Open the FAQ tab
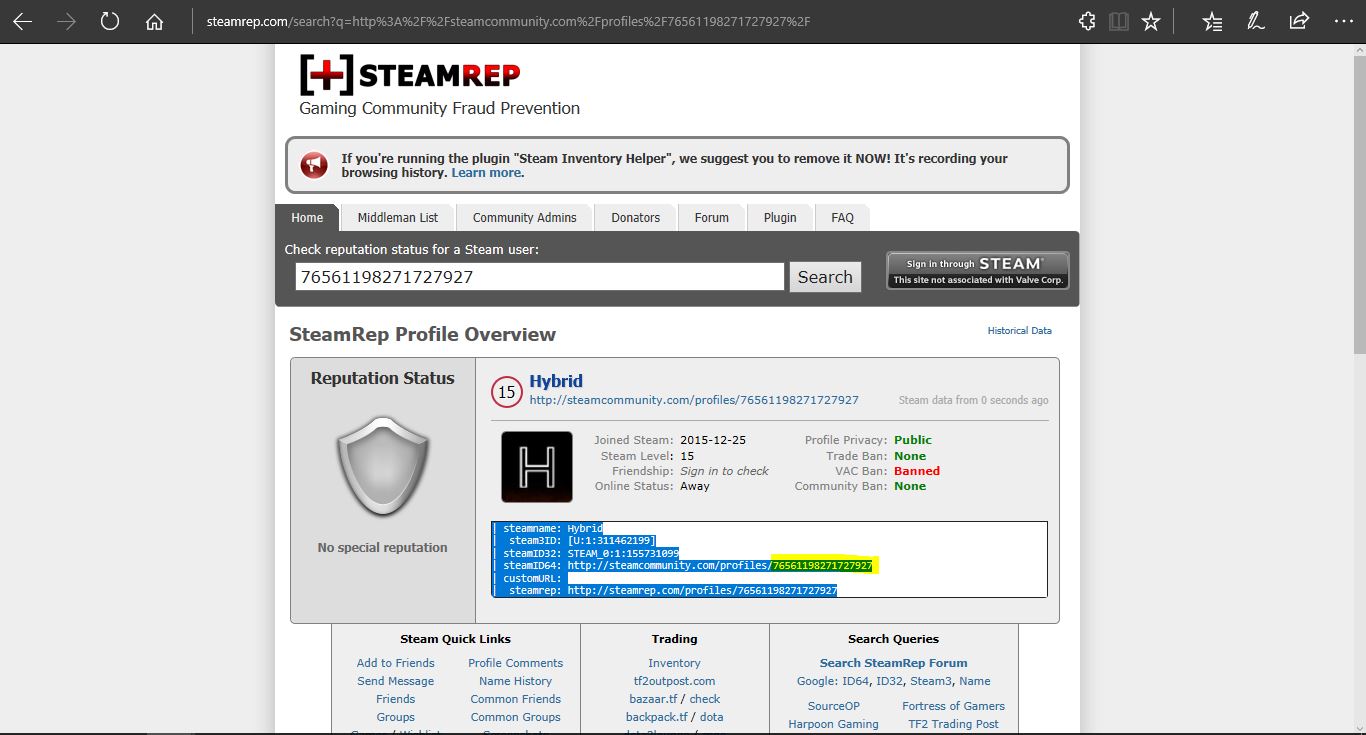 843,218
